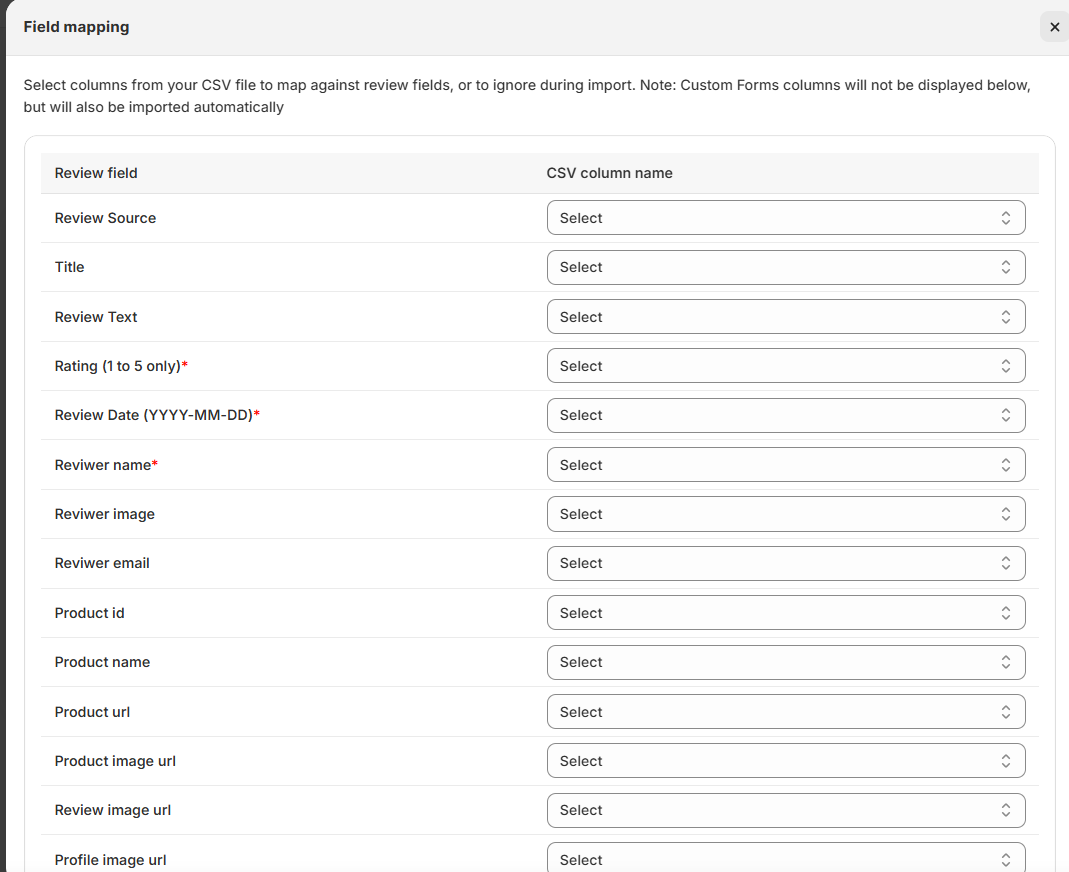This screenshot has width=1069, height=872.
Task: Expand the Reviwer email column selector
Action: click(785, 563)
